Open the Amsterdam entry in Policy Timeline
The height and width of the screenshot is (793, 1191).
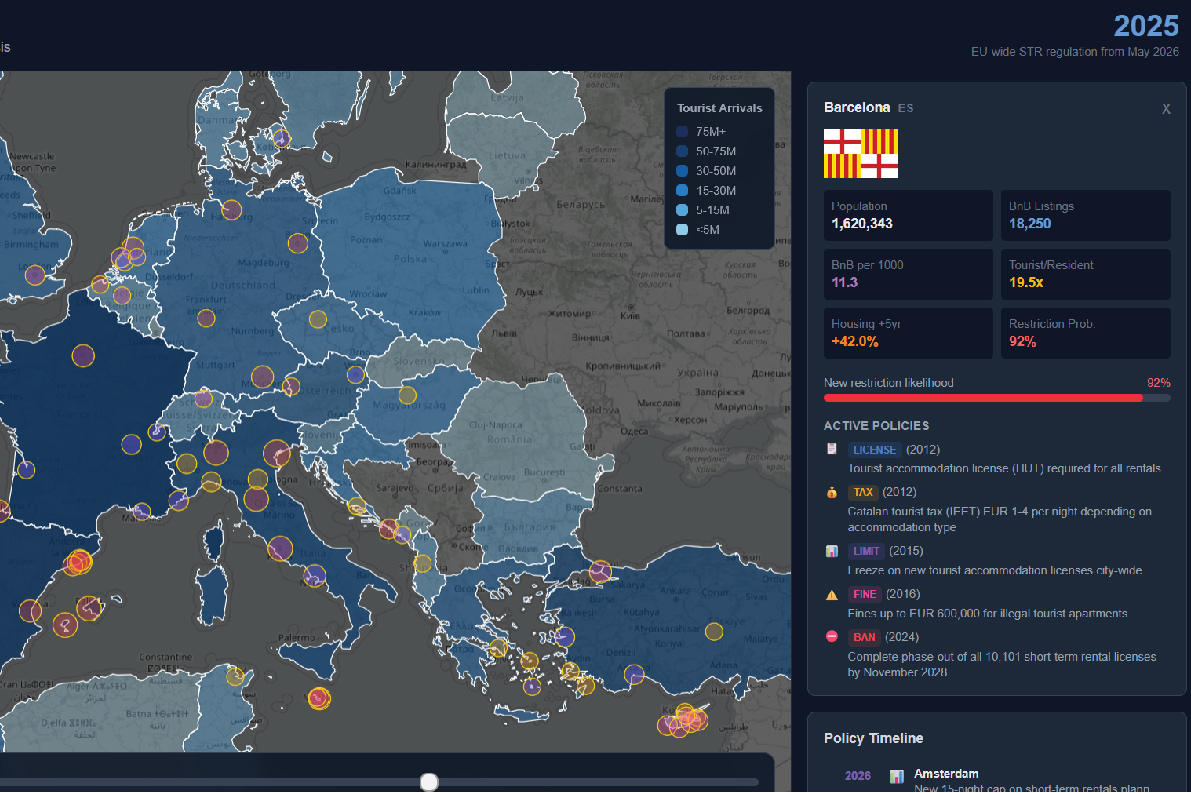pos(945,774)
